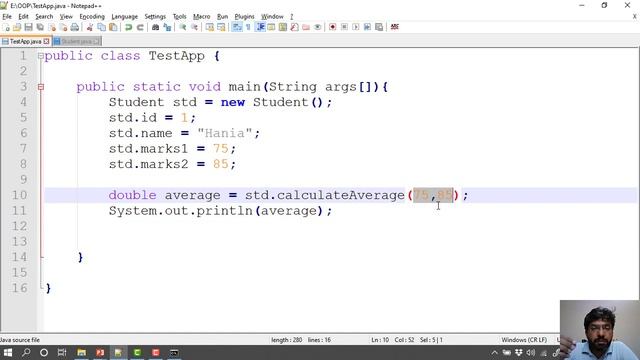Click the Copy toolbar icon
This screenshot has height=360, width=640.
point(101,27)
